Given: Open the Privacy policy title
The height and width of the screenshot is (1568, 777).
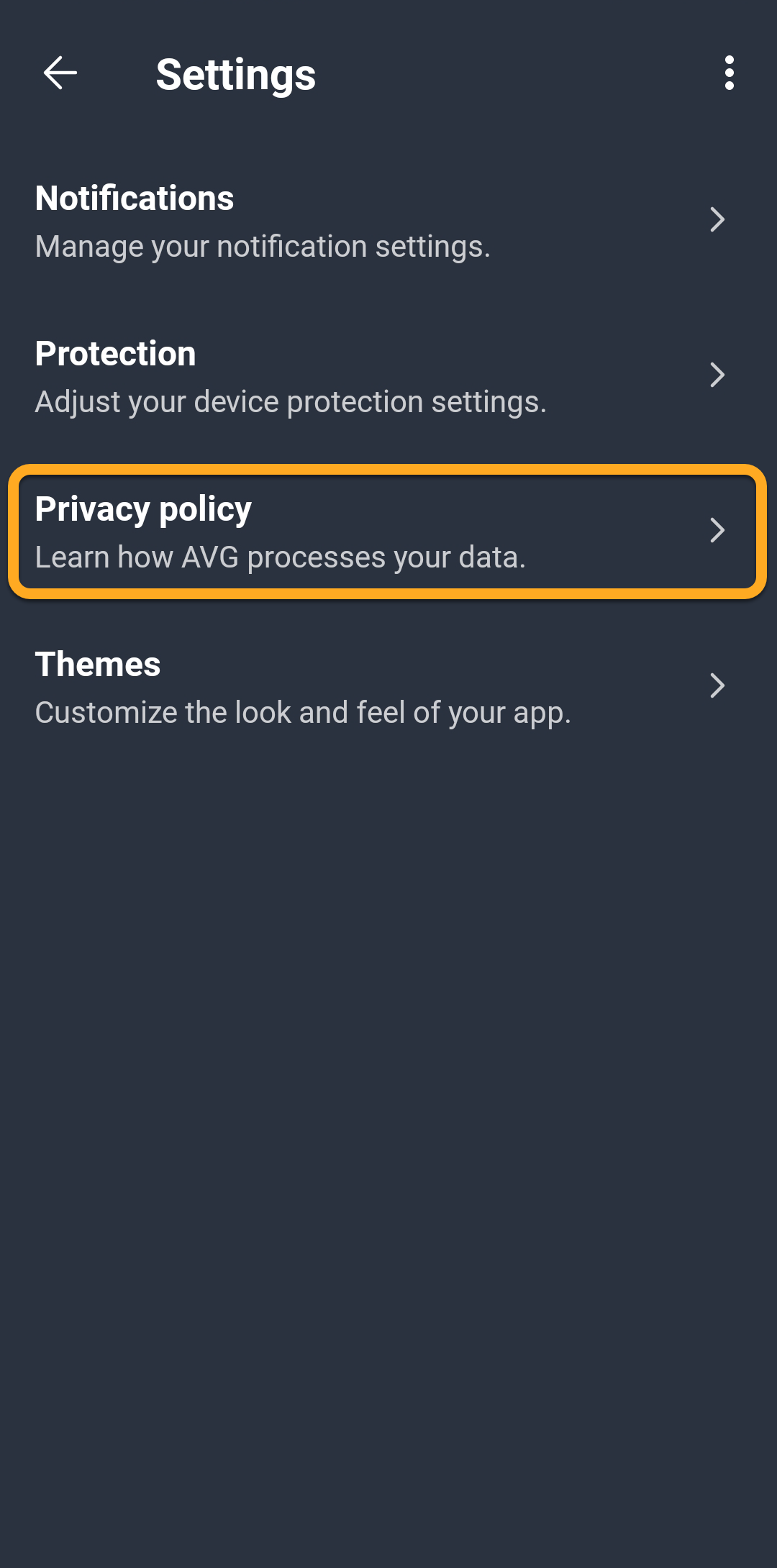Looking at the screenshot, I should point(143,509).
